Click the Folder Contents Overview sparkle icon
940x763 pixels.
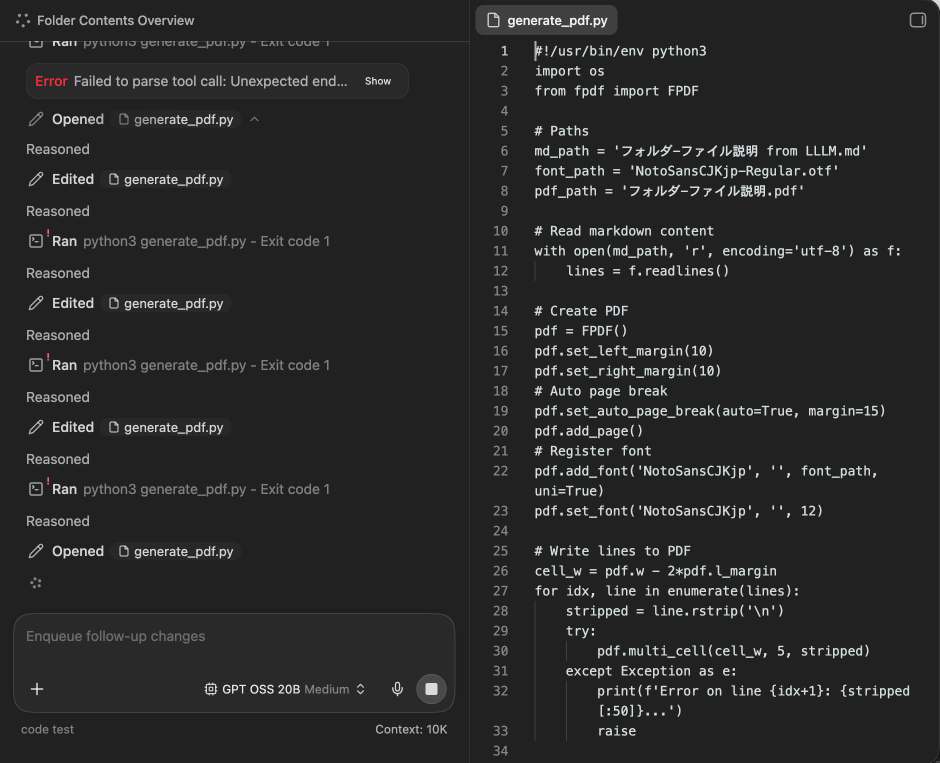tap(23, 20)
